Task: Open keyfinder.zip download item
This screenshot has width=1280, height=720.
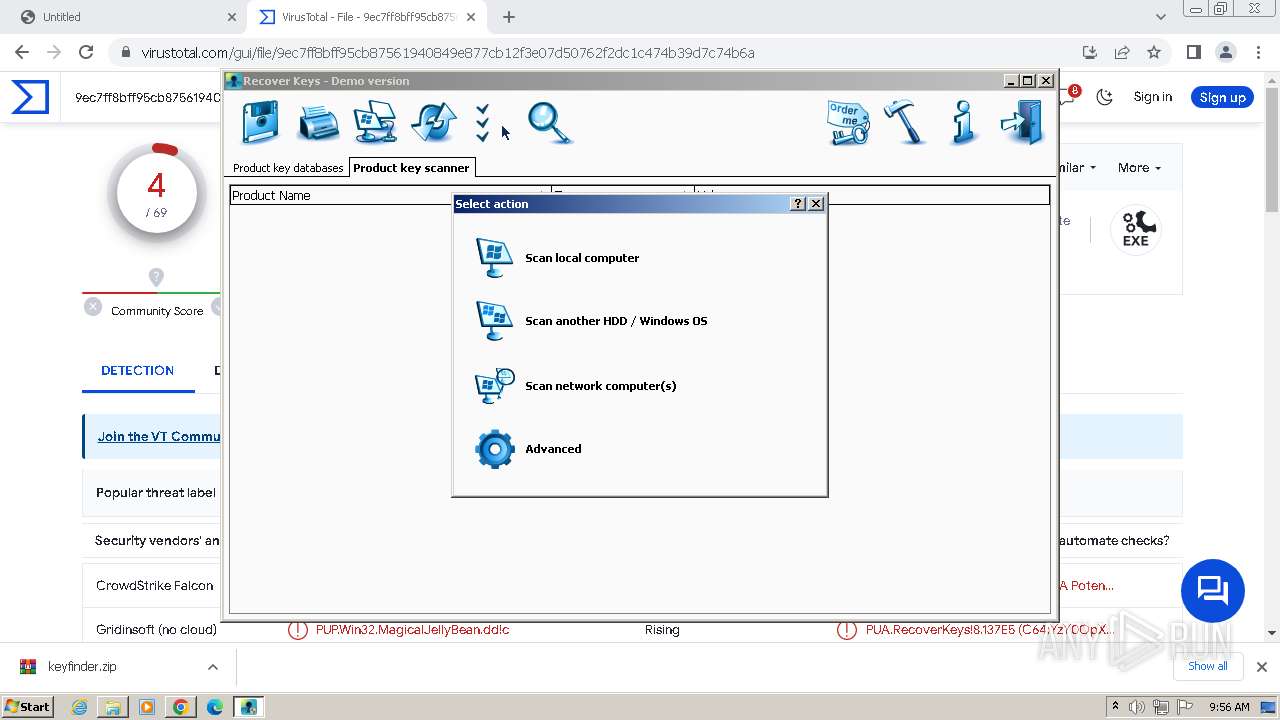Action: pyautogui.click(x=82, y=667)
